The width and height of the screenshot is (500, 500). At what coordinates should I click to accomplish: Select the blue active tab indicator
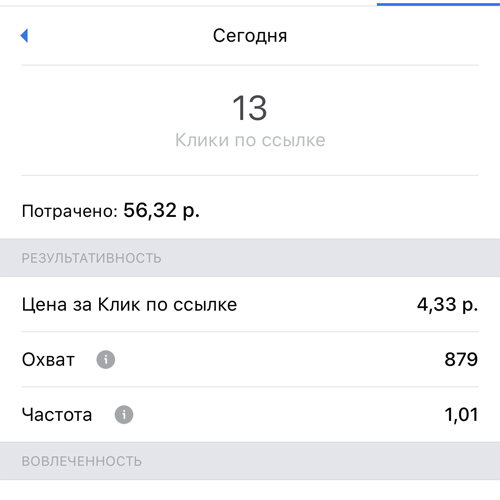438,4
